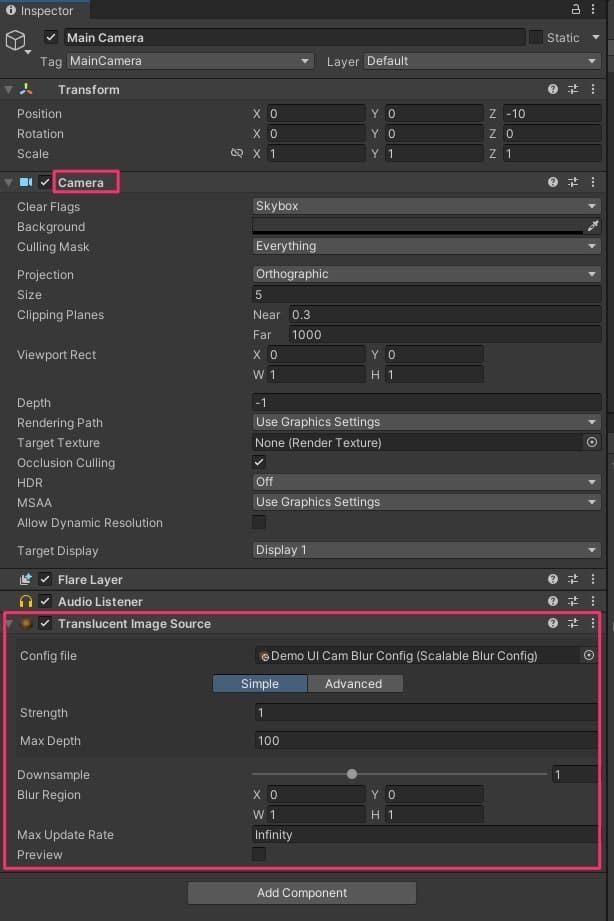This screenshot has height=921, width=614.
Task: Disable the Flare Layer component checkbox
Action: tap(45, 579)
